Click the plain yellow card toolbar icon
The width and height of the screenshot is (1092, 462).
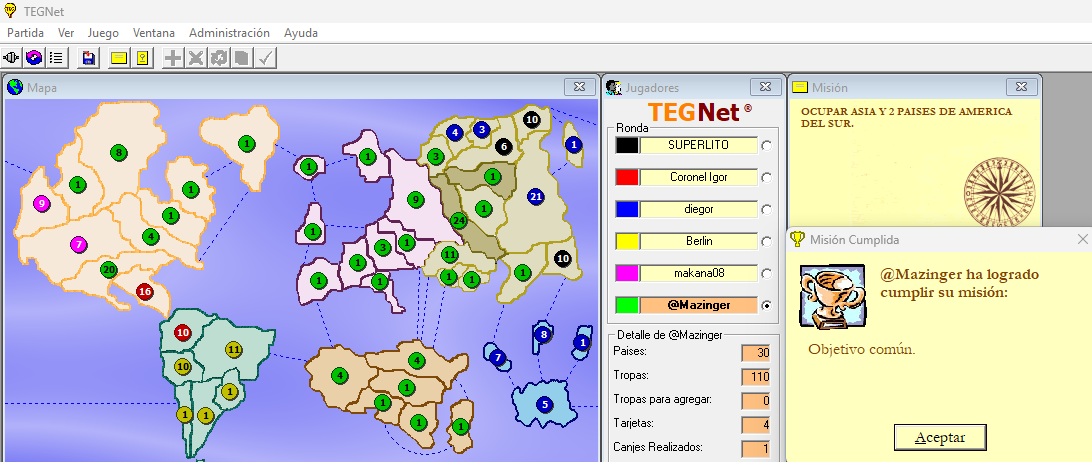(x=119, y=58)
